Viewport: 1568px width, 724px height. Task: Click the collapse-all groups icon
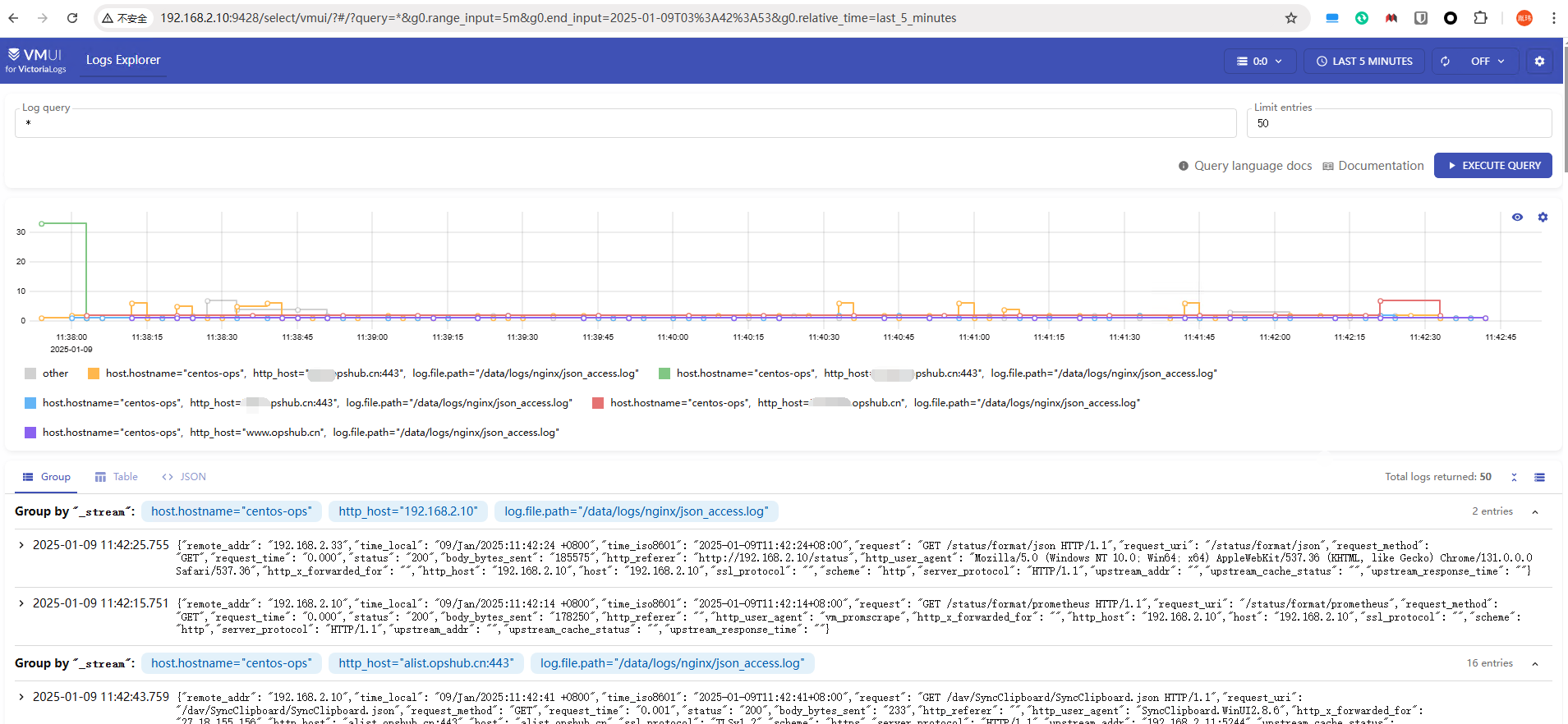click(1514, 477)
